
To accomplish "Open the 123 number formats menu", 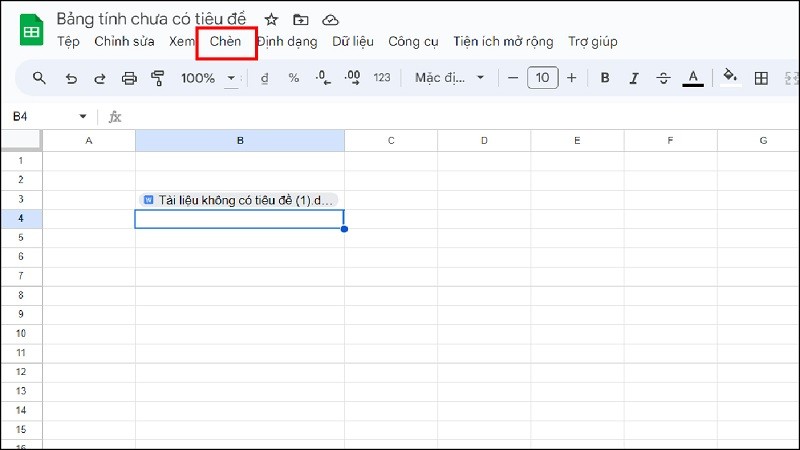I will click(x=382, y=78).
